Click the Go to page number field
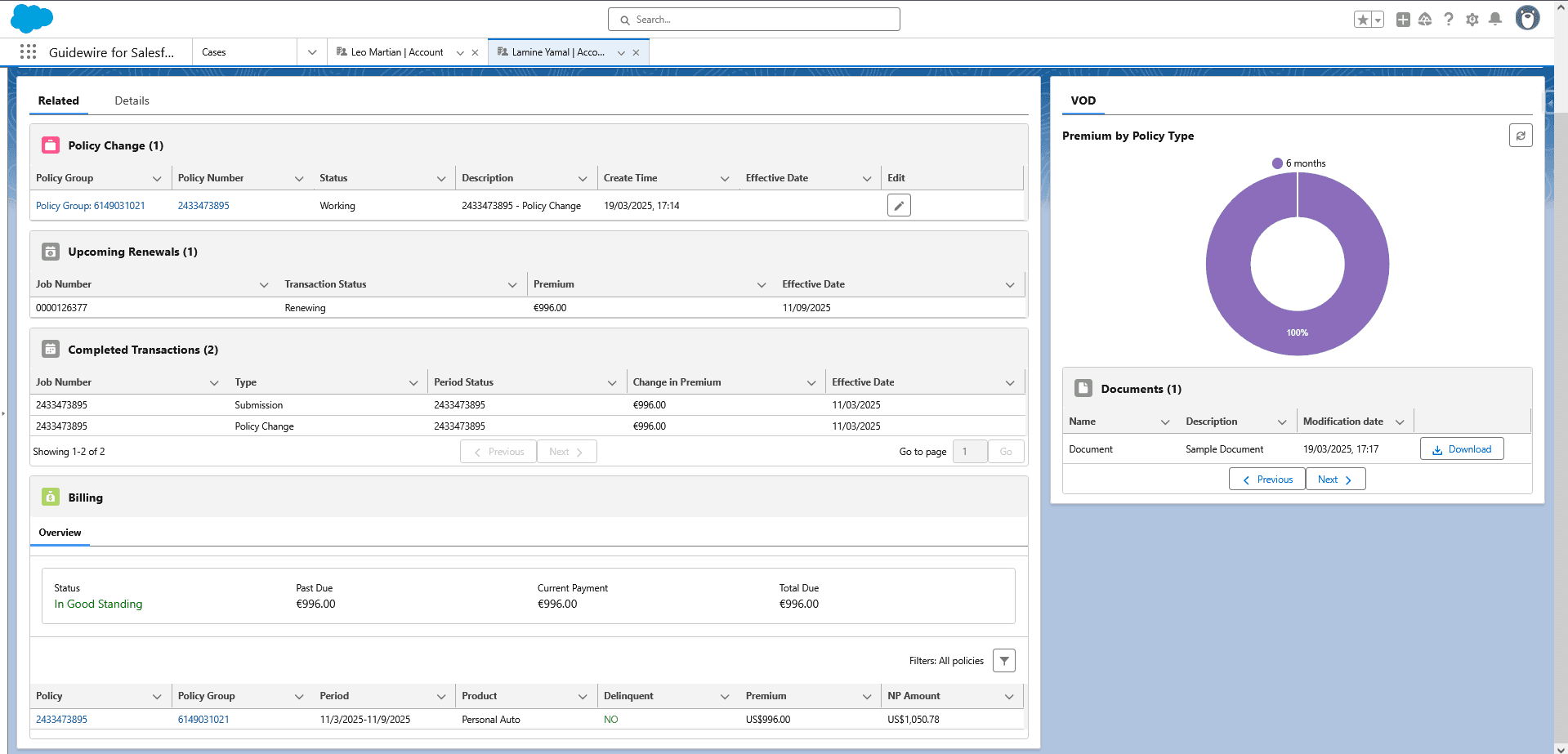1568x754 pixels. (970, 452)
